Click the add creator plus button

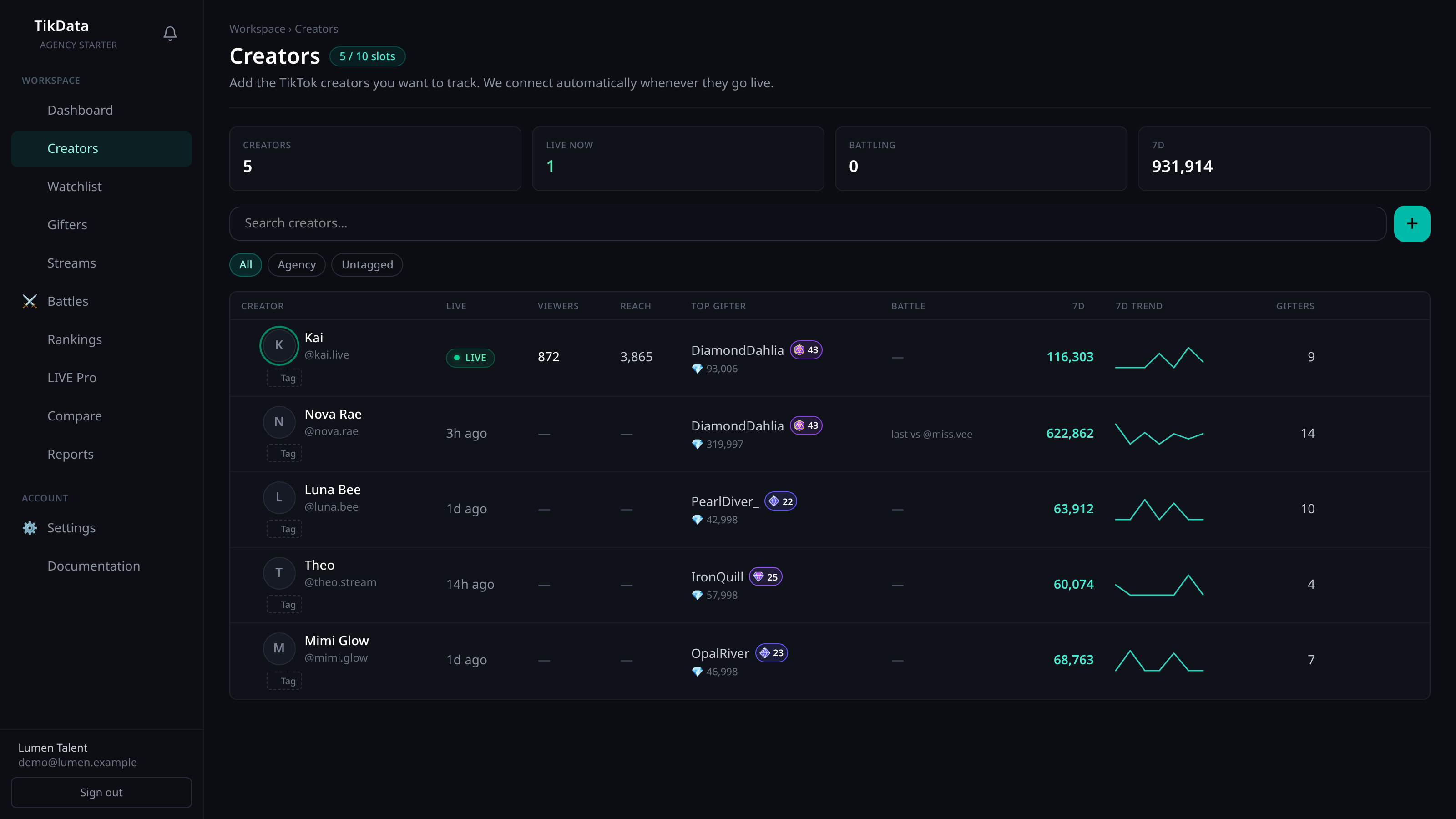1412,224
